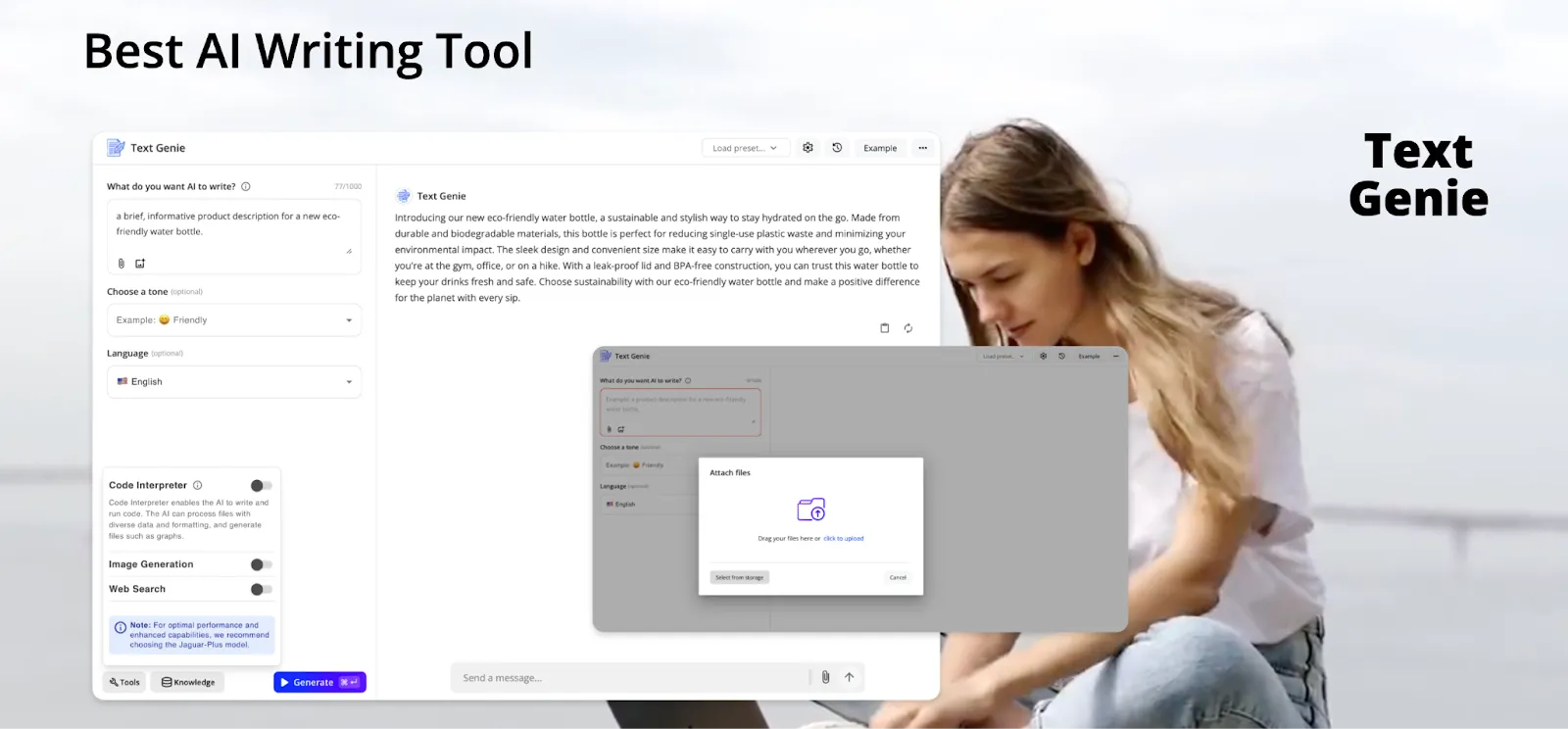Image resolution: width=1568 pixels, height=729 pixels.
Task: Click the 'Best AI Writing Tool' heading
Action: [309, 52]
